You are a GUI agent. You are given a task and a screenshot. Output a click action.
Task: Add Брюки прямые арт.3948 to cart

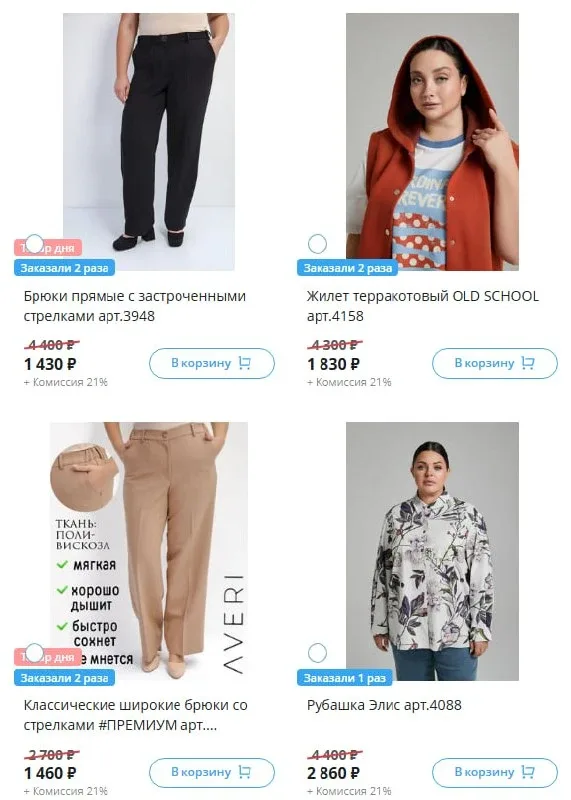[x=212, y=363]
